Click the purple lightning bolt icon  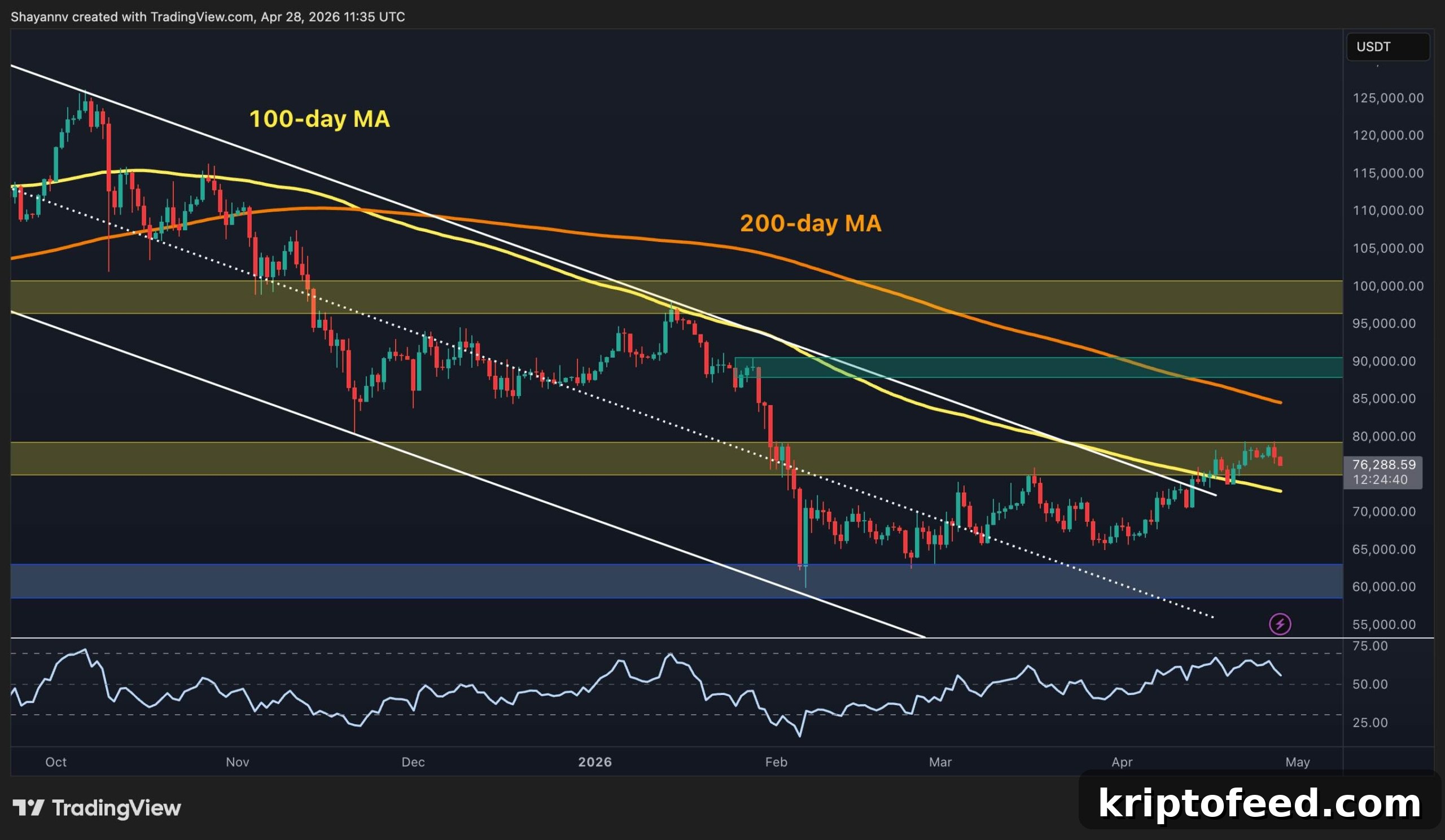(1280, 624)
